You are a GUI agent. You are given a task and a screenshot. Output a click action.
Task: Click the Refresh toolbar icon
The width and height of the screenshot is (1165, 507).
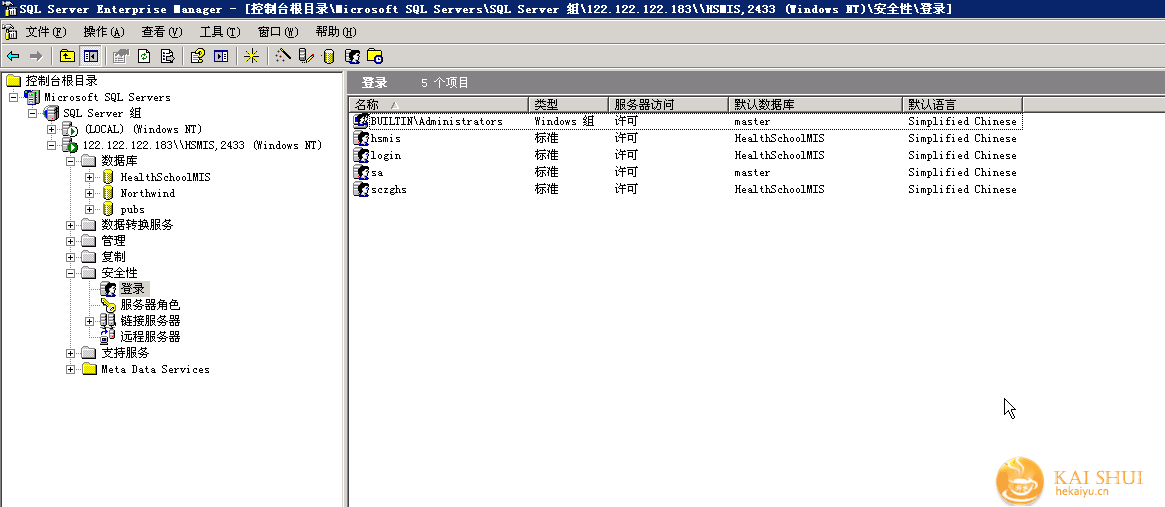144,56
